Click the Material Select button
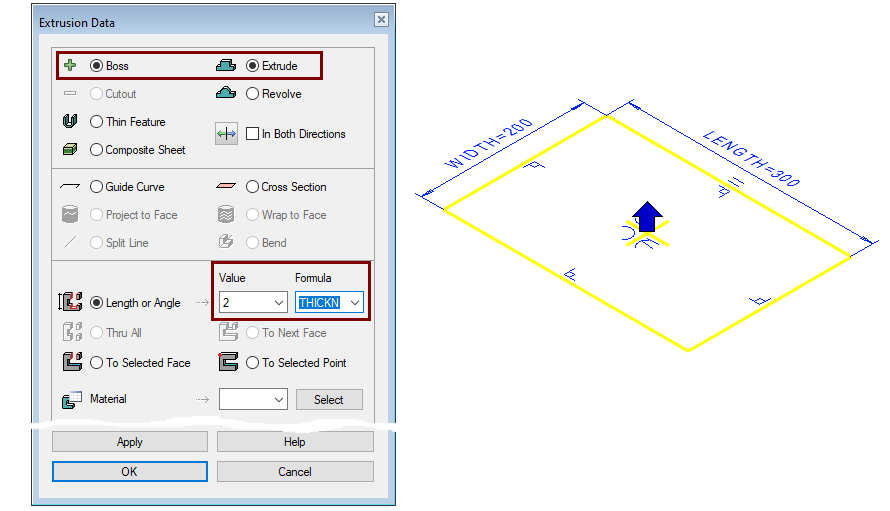 (x=329, y=400)
